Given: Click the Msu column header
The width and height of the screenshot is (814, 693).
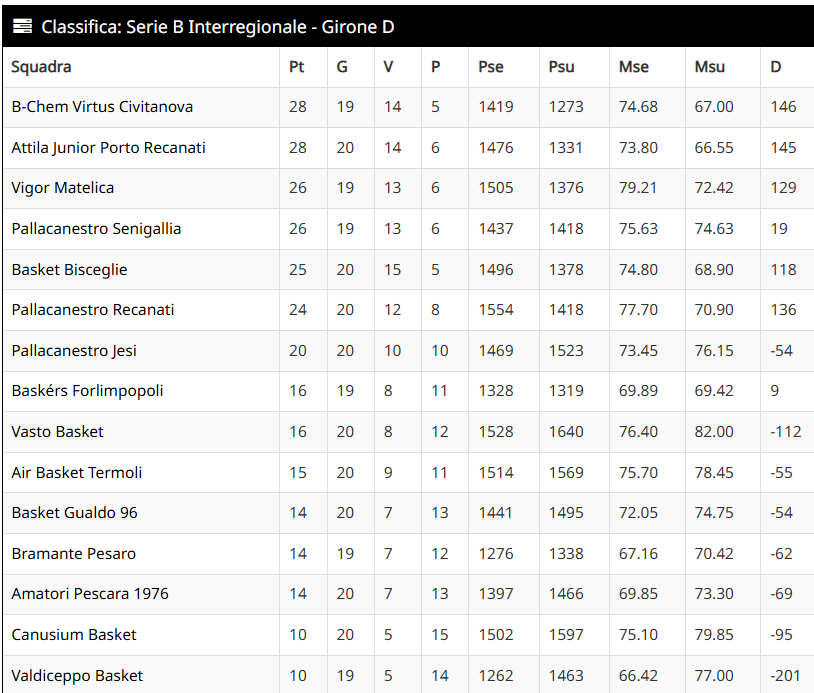Looking at the screenshot, I should 710,67.
